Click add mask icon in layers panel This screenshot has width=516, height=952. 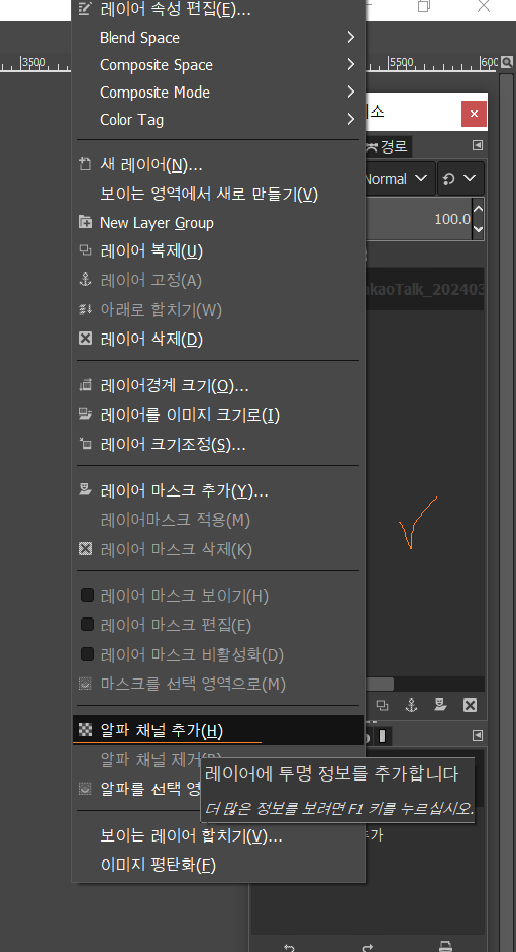(x=441, y=705)
